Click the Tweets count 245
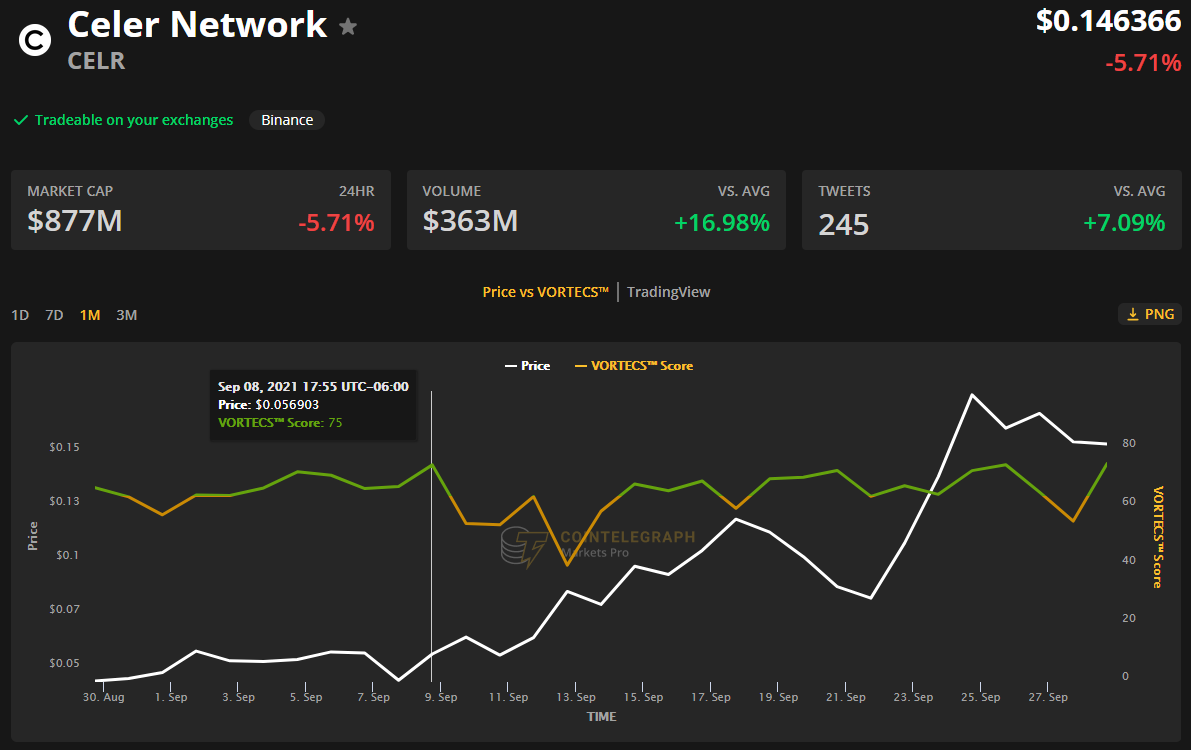This screenshot has height=750, width=1191. coord(843,224)
